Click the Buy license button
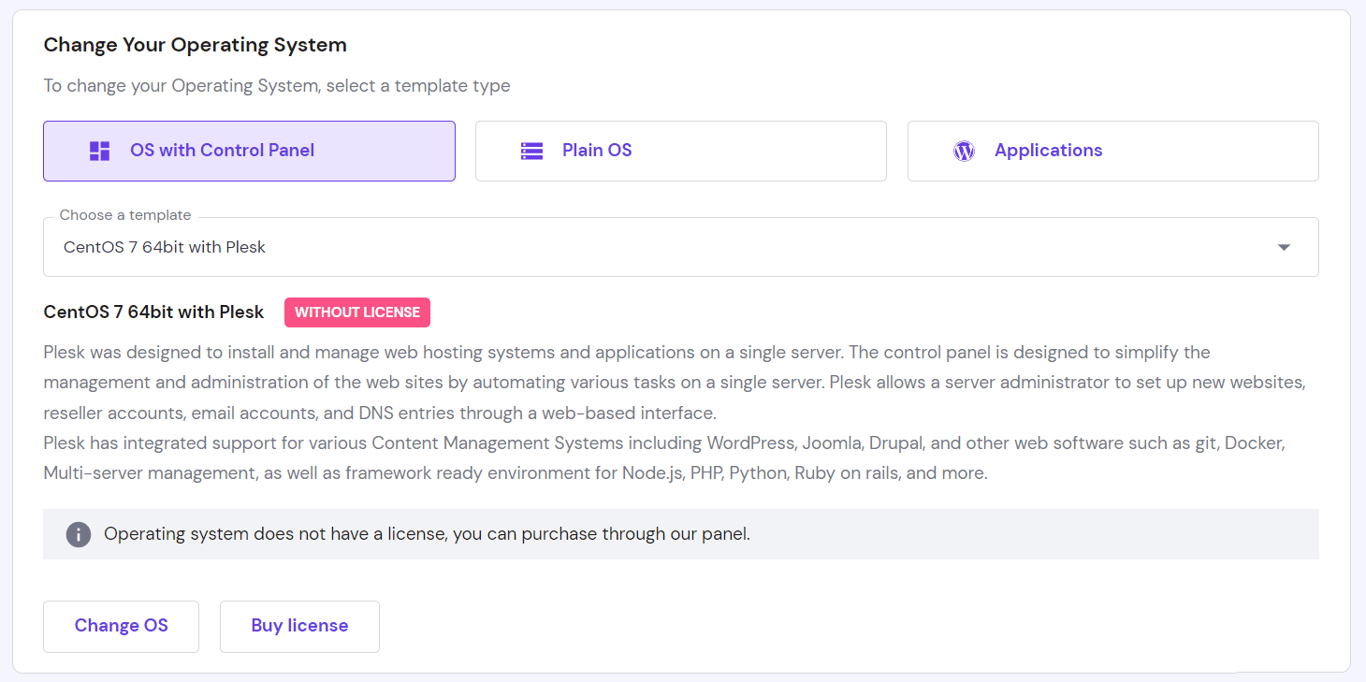 pos(299,625)
